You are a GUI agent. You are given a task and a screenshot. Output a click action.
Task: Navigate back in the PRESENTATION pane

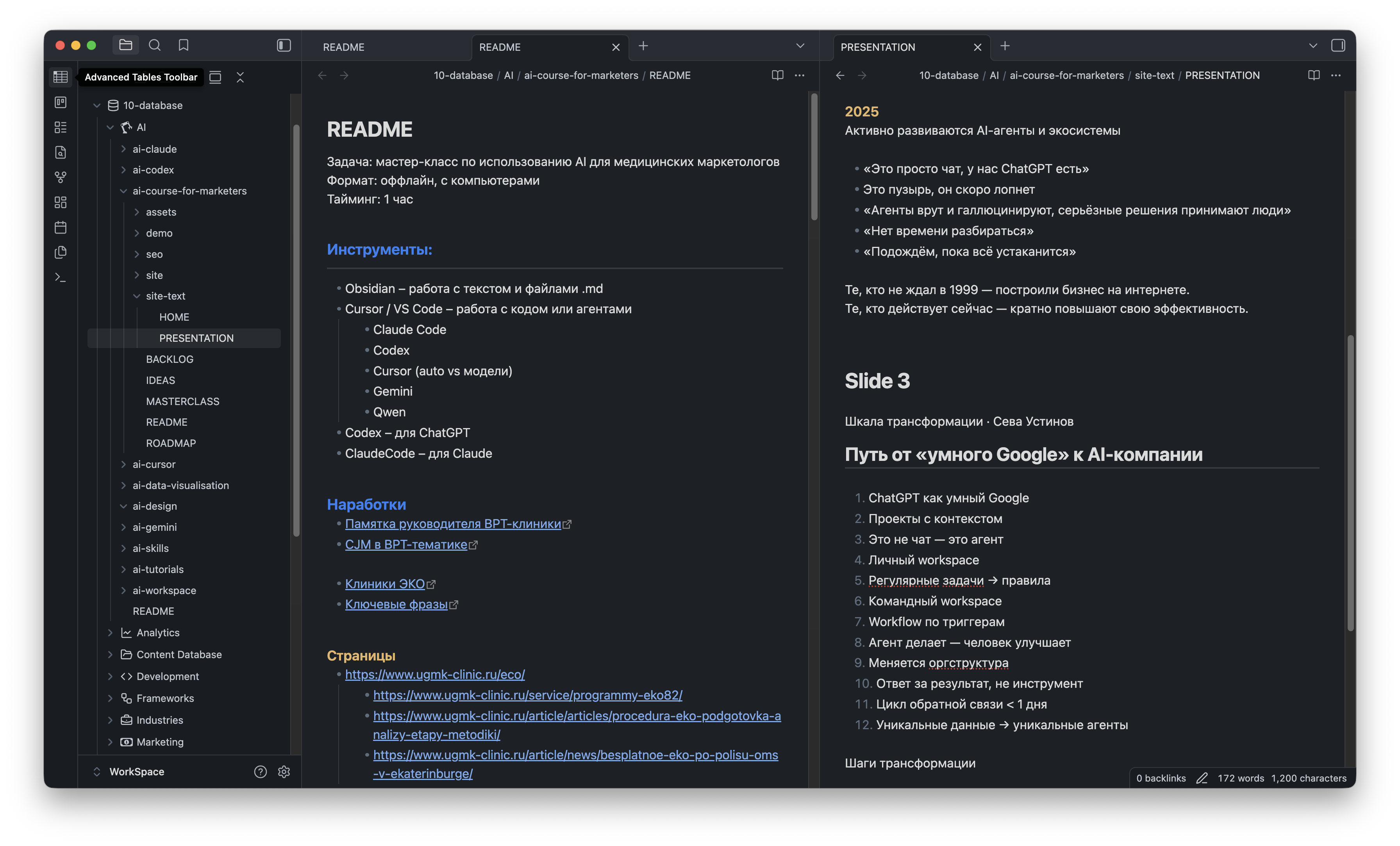point(840,75)
